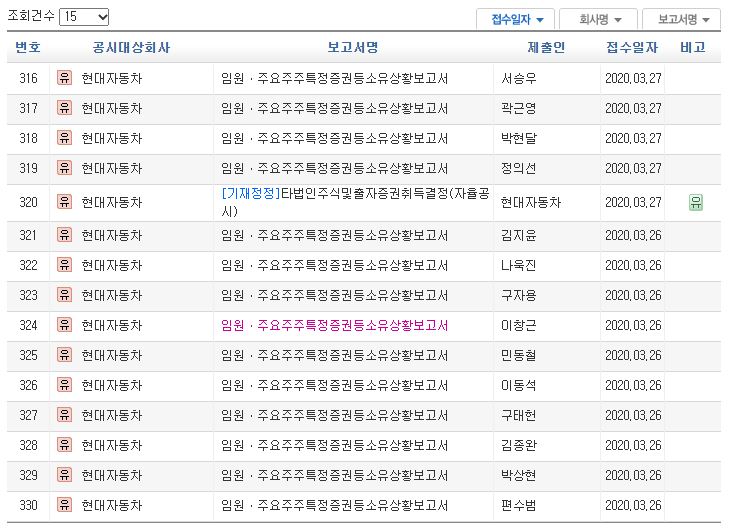
Task: Click 현대자동차 company name in row 316
Action: [x=112, y=78]
